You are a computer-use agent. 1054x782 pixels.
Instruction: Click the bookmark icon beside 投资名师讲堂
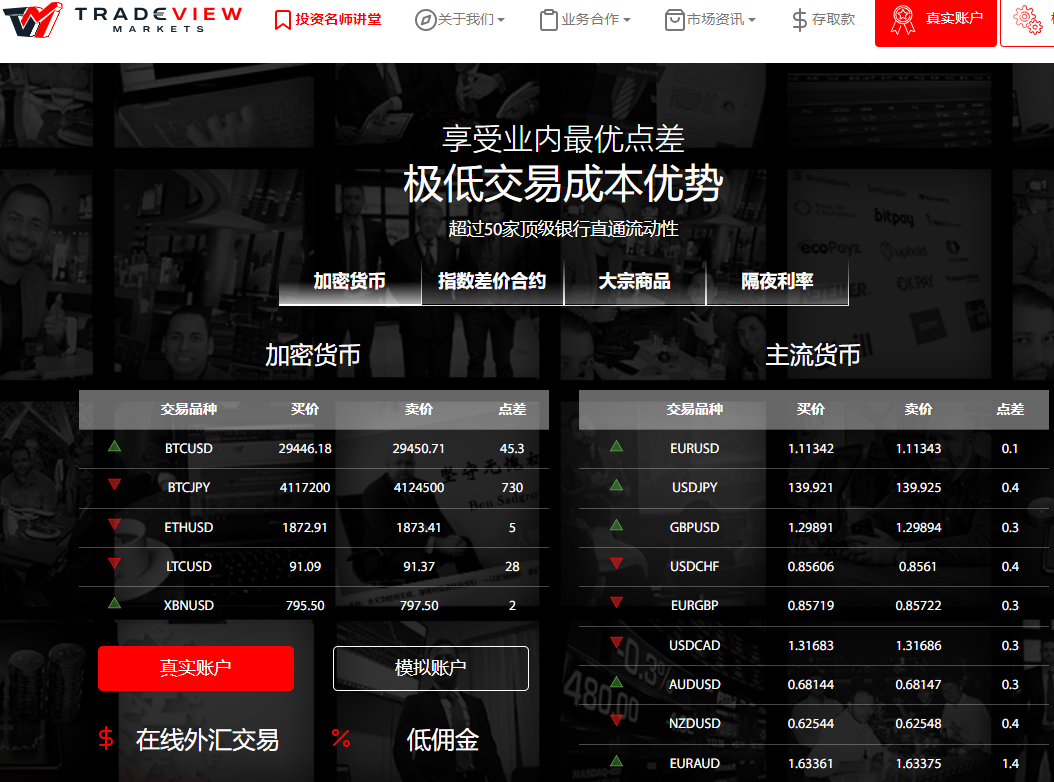[x=283, y=20]
